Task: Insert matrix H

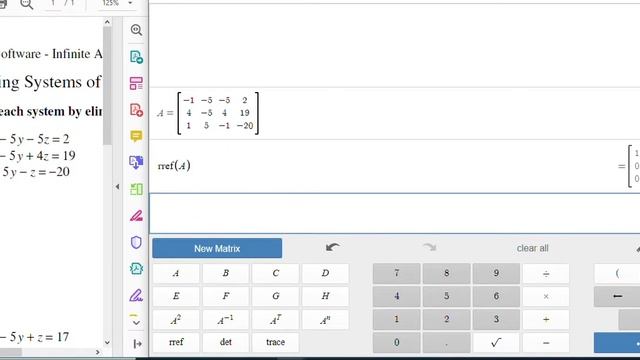Action: pyautogui.click(x=325, y=296)
